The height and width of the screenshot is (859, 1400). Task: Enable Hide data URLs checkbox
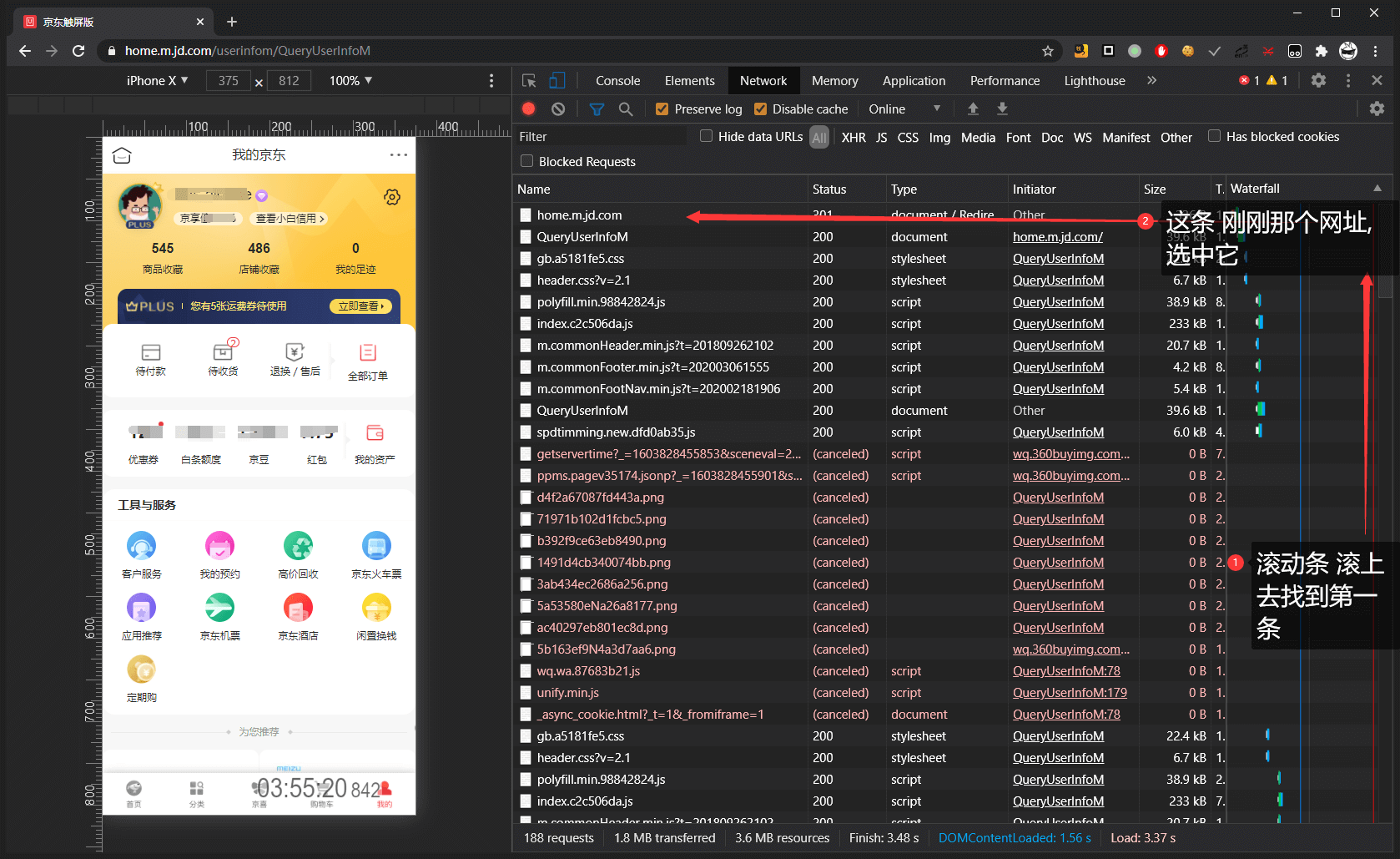coord(707,136)
